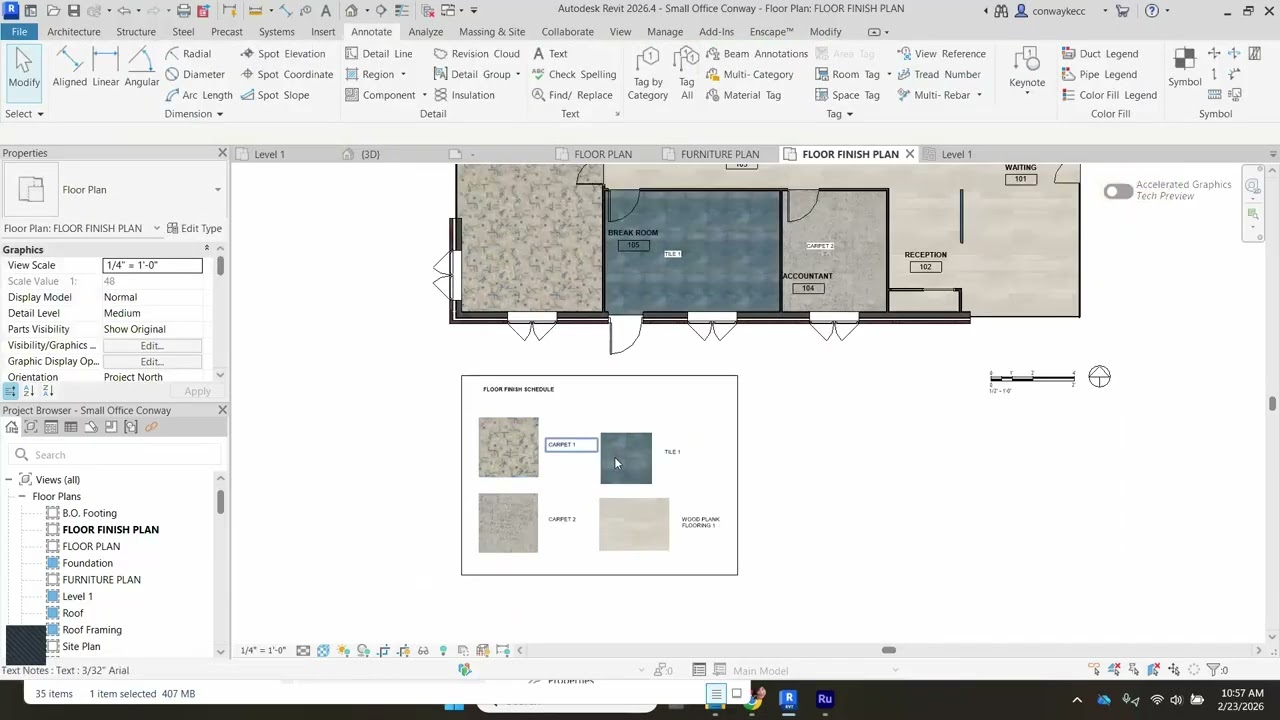Place an annotation Symbol
The width and height of the screenshot is (1280, 720).
1185,68
